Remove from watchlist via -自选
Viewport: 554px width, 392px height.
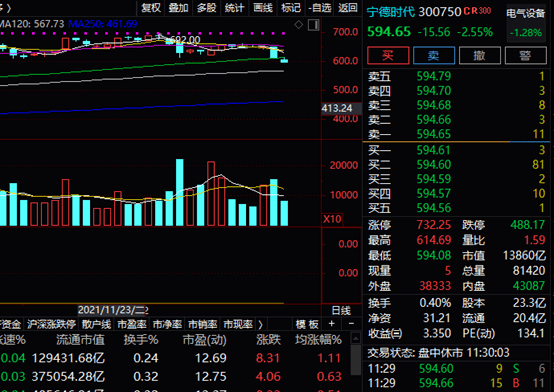[320, 8]
